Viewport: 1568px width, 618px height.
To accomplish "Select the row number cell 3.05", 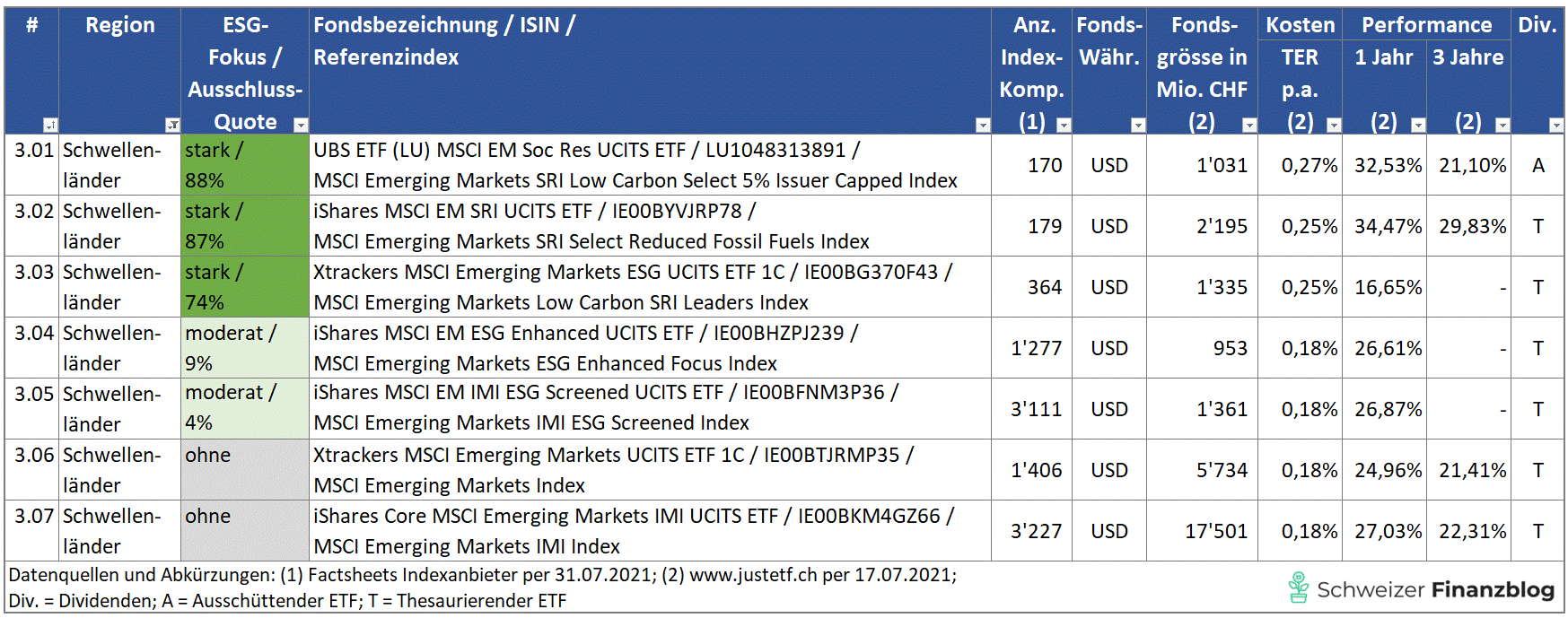I will click(x=32, y=409).
